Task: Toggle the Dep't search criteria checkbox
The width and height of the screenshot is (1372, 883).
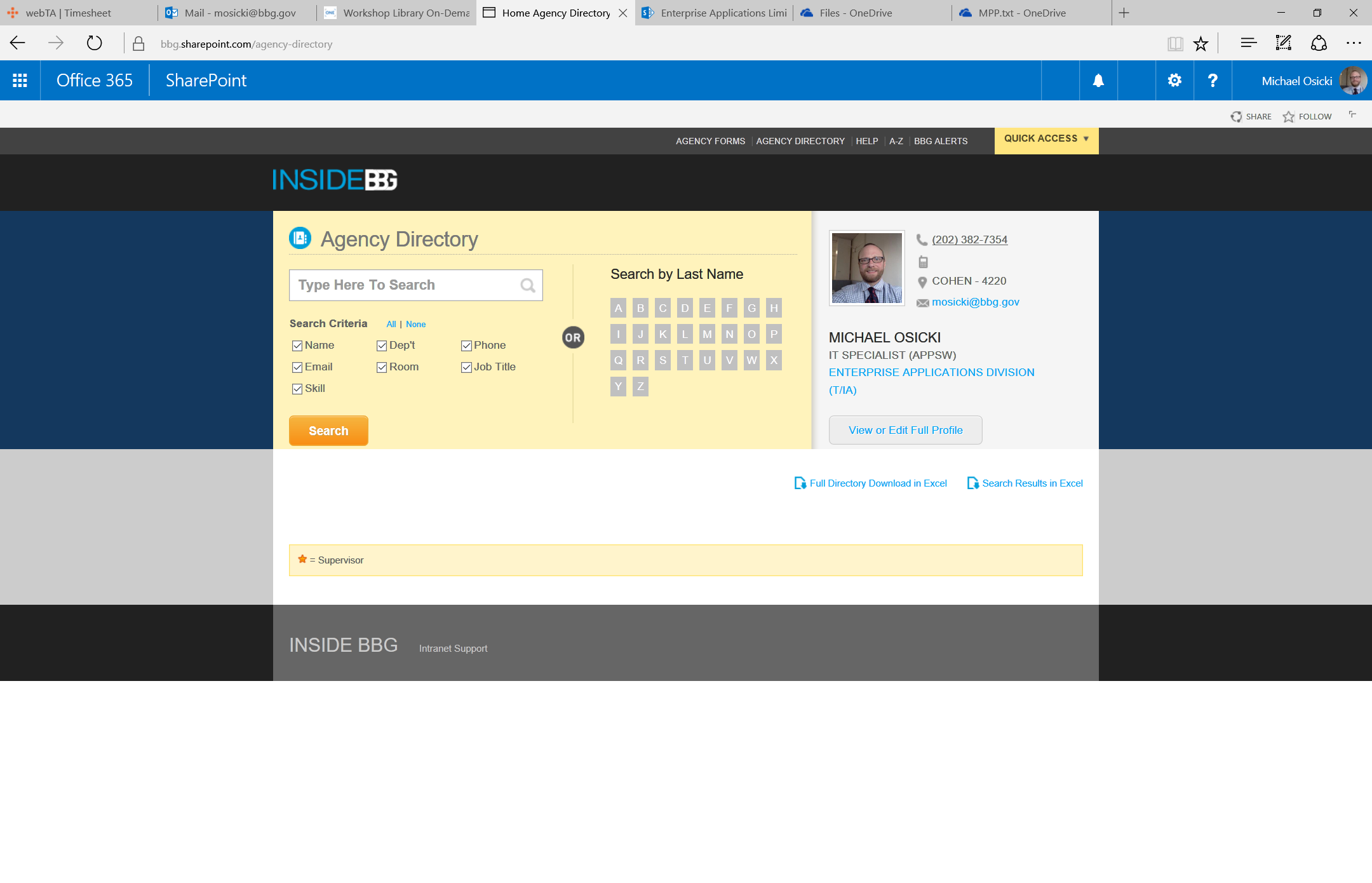Action: 382,346
